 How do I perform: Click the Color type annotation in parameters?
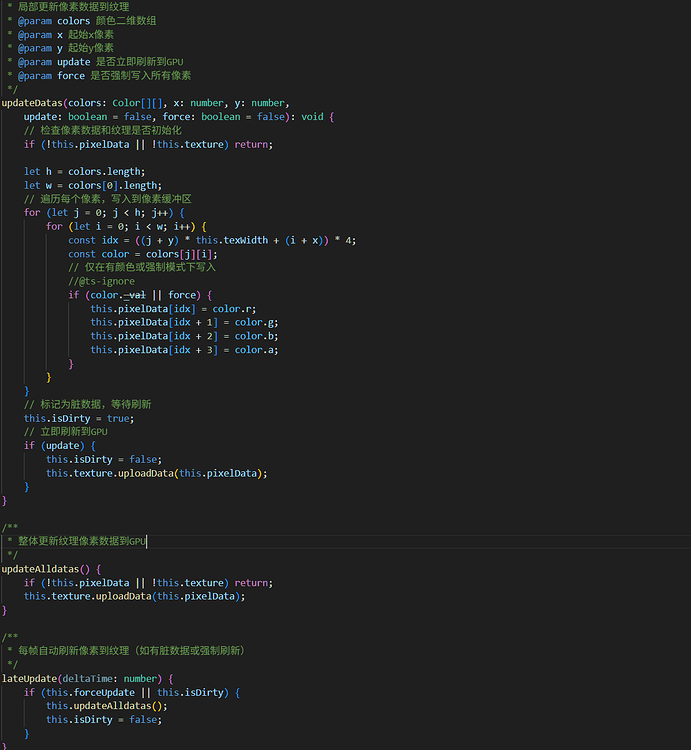[126, 103]
